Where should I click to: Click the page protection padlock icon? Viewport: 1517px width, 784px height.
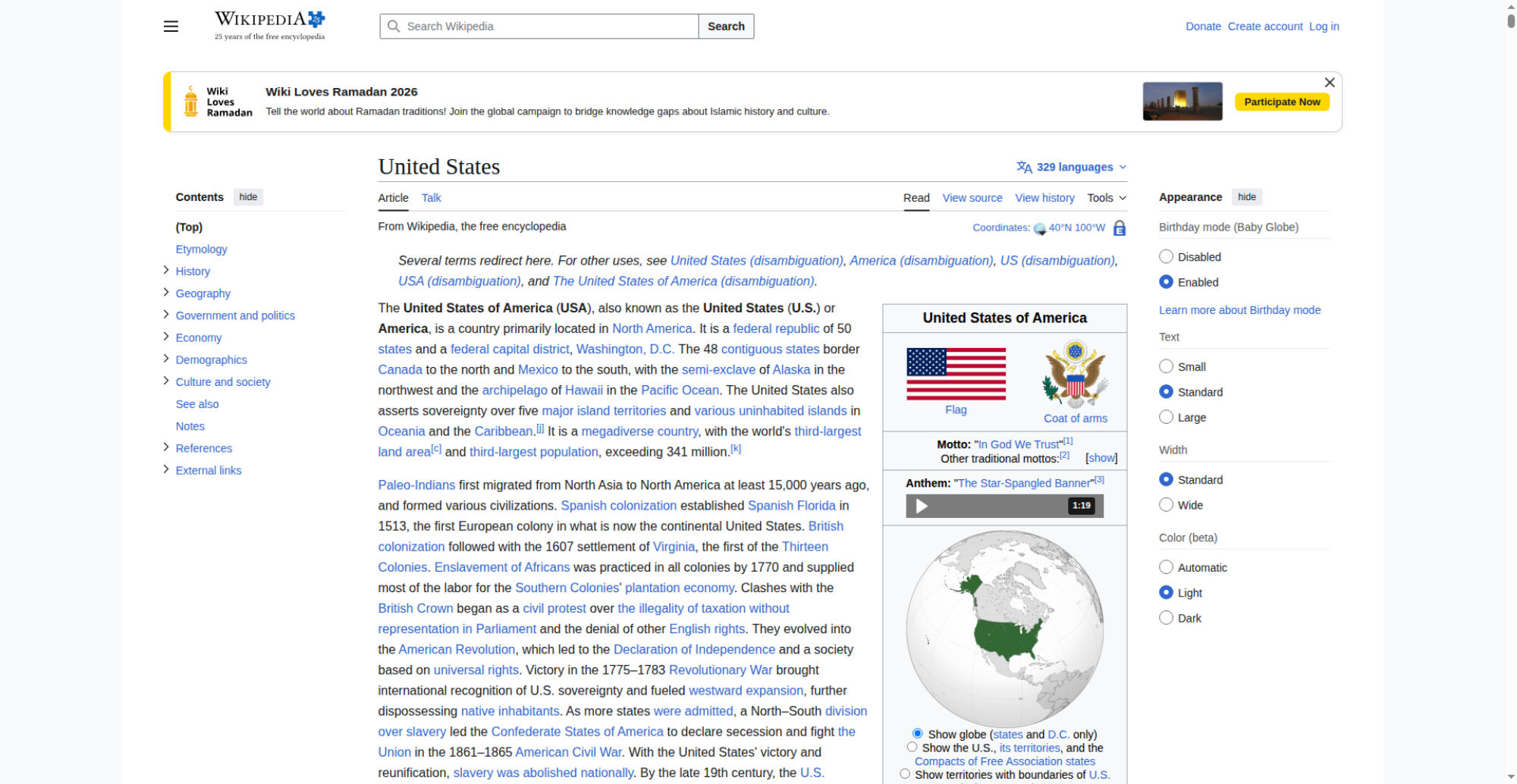(x=1120, y=228)
